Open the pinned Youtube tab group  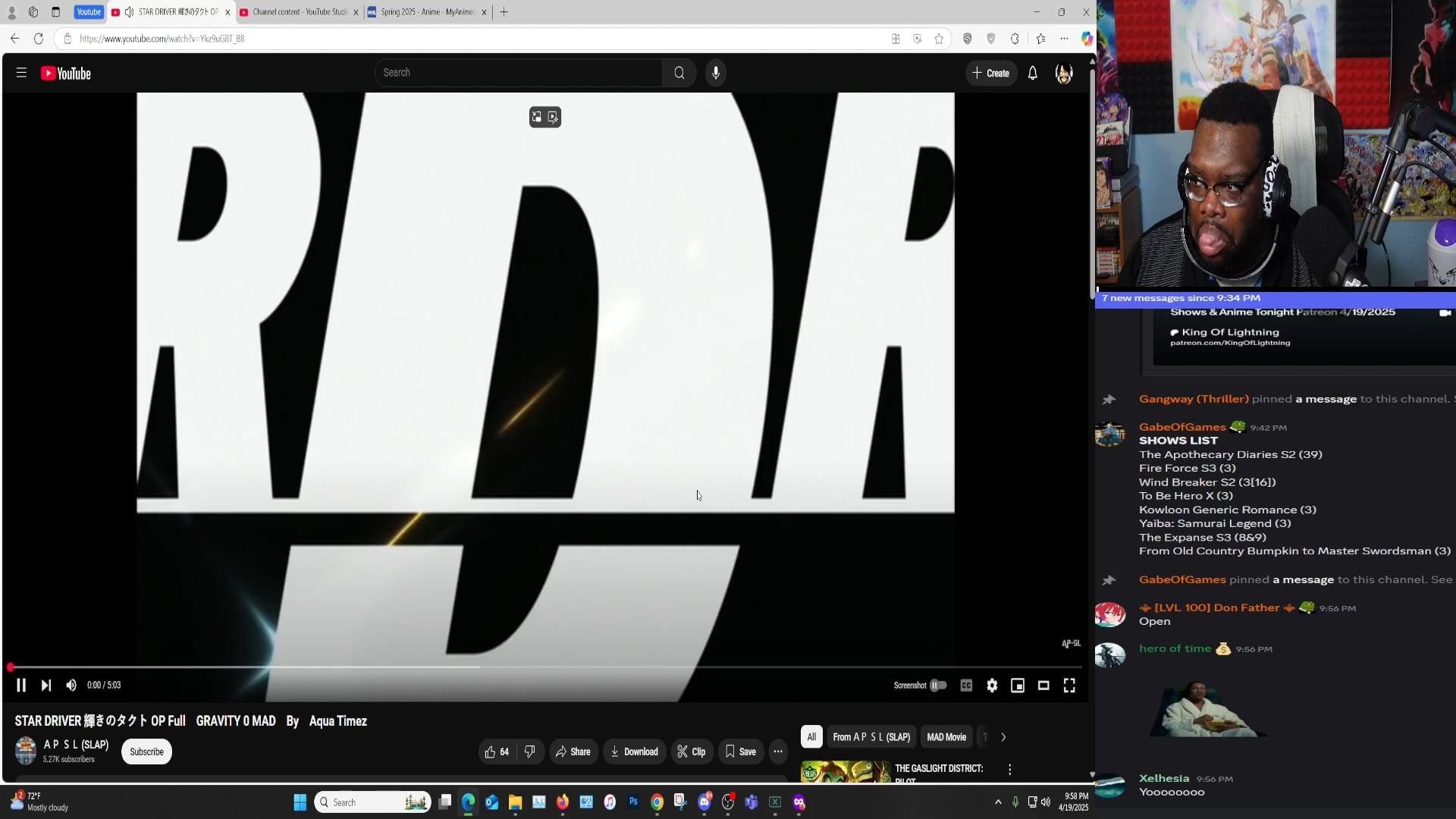[89, 12]
